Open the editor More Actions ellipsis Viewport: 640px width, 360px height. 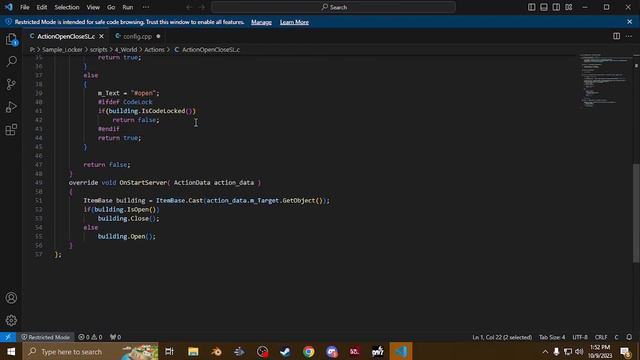pyautogui.click(x=629, y=36)
